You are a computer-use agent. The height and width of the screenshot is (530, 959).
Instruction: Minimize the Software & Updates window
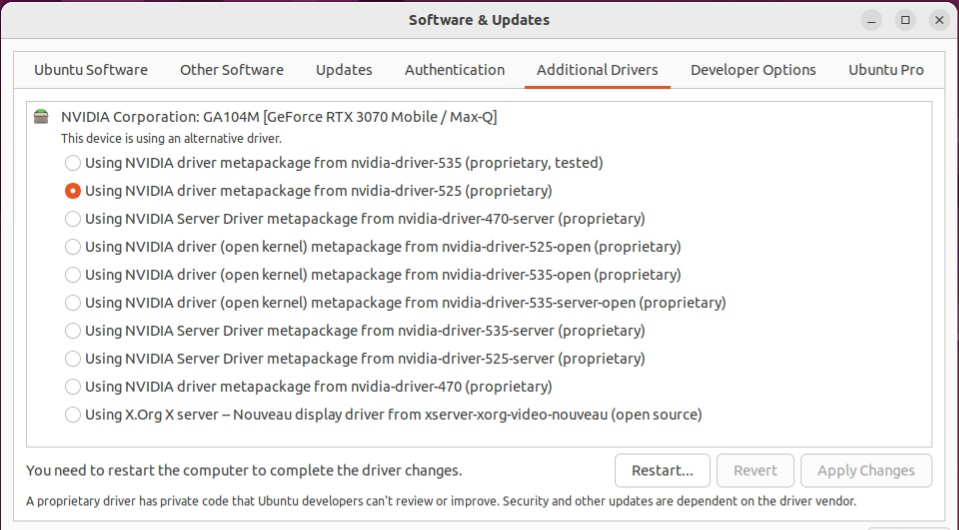click(x=872, y=20)
